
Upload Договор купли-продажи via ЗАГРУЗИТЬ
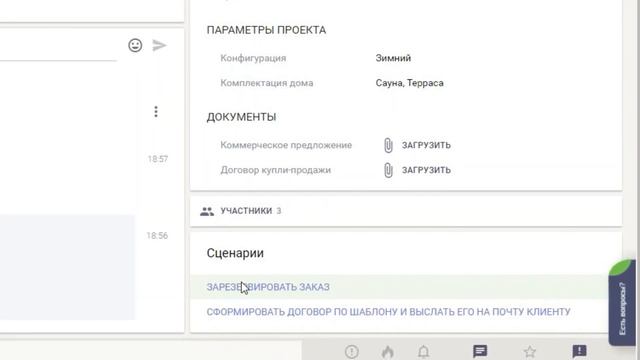[426, 170]
